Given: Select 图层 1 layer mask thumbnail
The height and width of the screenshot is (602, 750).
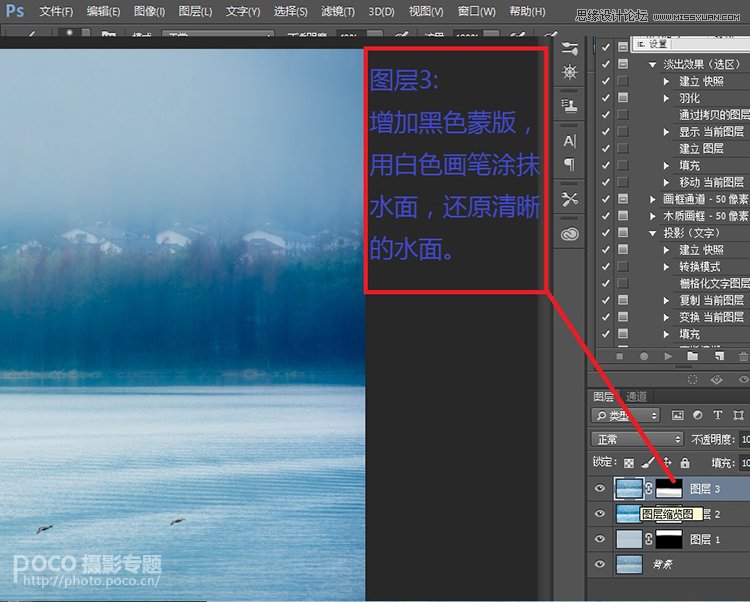Looking at the screenshot, I should coord(669,539).
